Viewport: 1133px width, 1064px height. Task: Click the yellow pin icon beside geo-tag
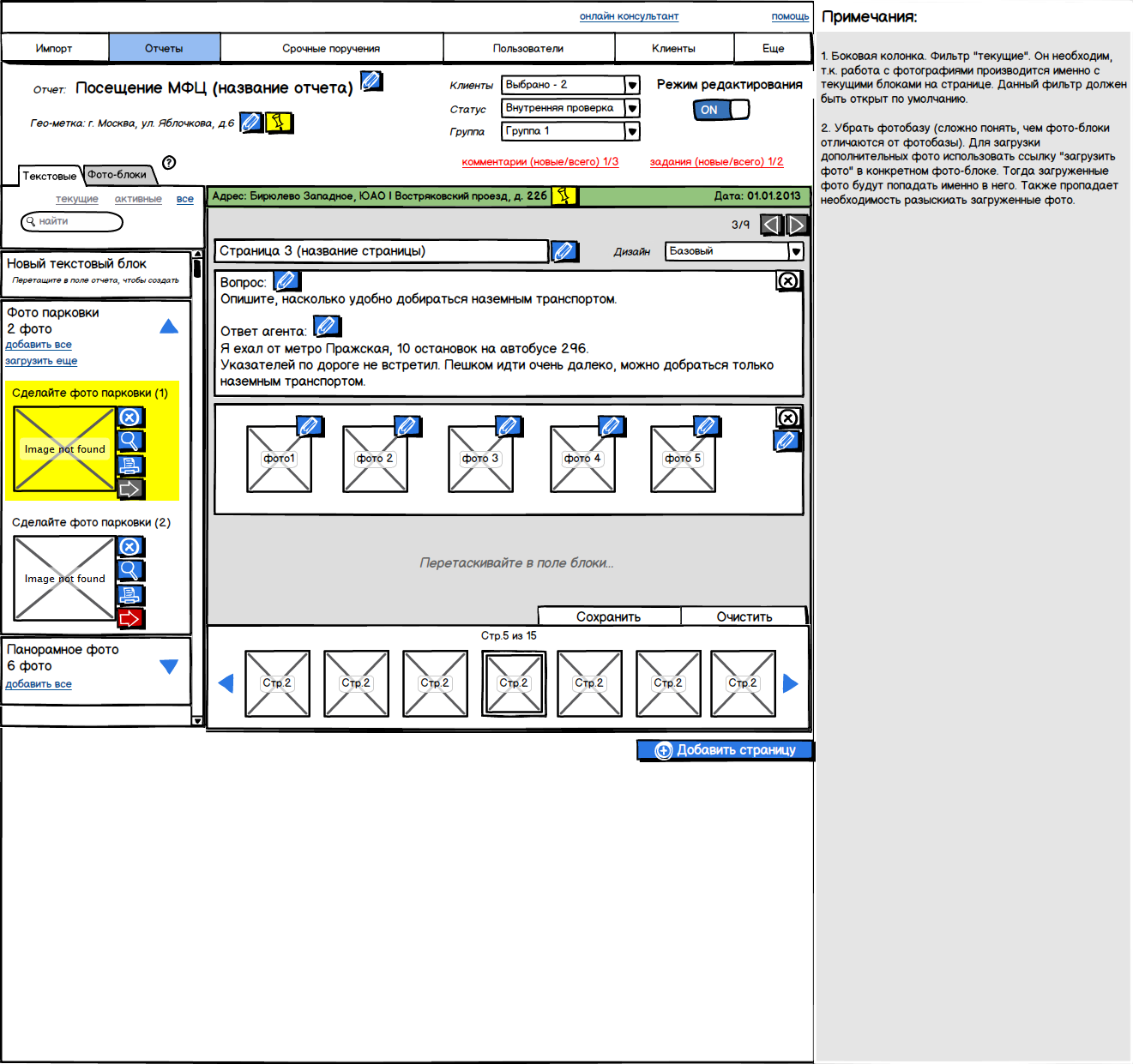coord(278,123)
